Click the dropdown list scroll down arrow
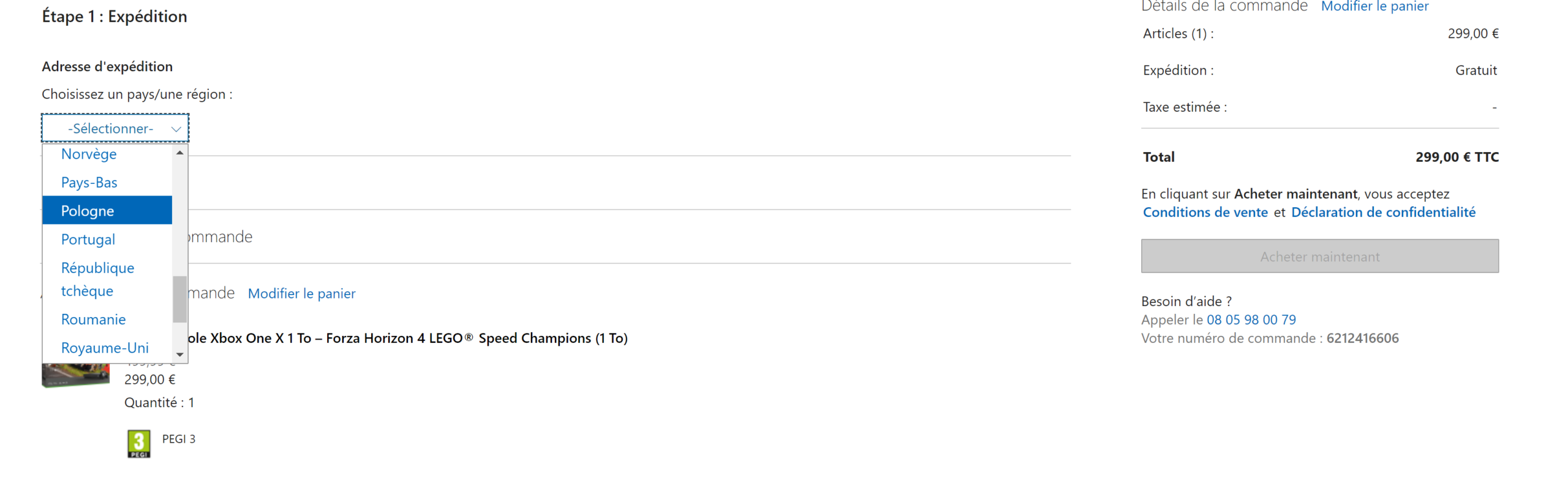This screenshot has width=1568, height=477. [179, 354]
